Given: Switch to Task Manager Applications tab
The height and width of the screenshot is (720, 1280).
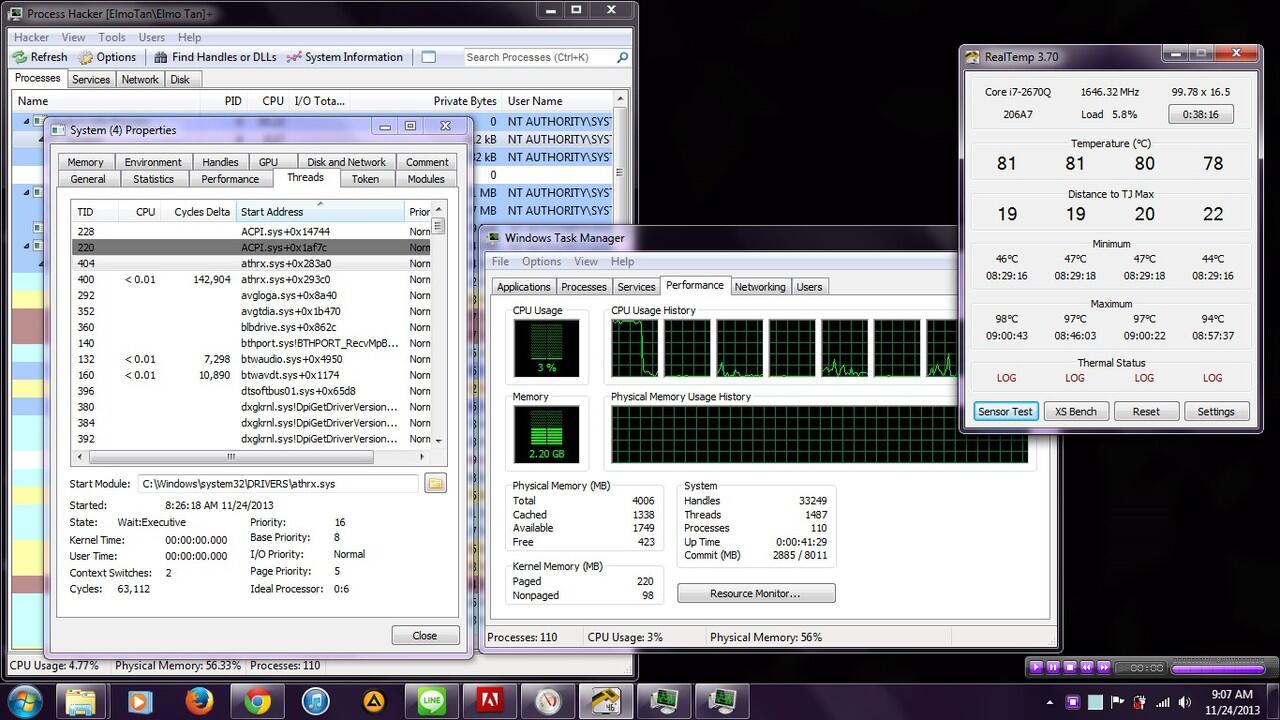Looking at the screenshot, I should coord(524,287).
